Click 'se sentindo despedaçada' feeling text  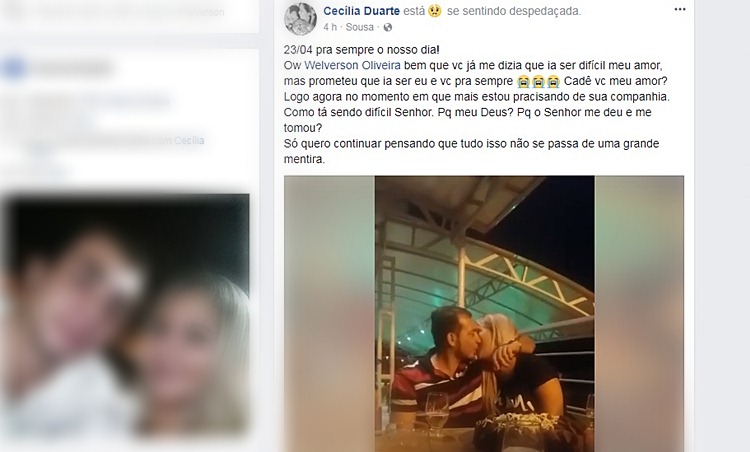pos(514,11)
